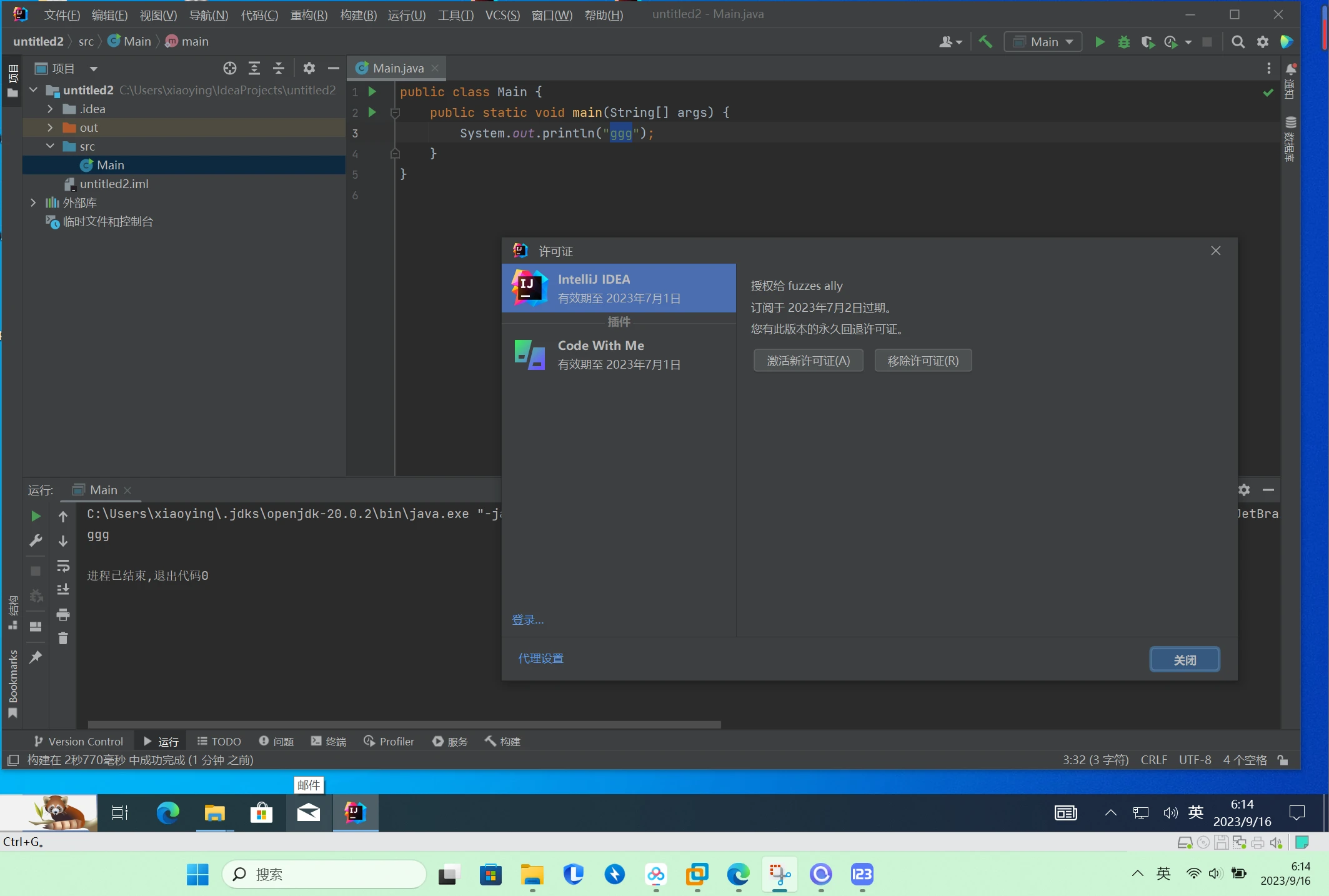Collapse the src folder
Image resolution: width=1329 pixels, height=896 pixels.
[51, 146]
